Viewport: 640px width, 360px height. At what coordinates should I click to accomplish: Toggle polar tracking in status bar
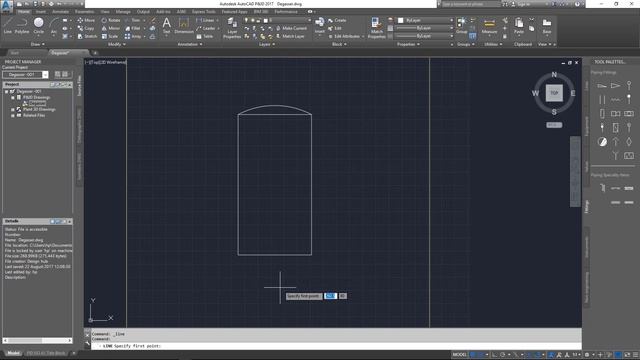pos(503,355)
